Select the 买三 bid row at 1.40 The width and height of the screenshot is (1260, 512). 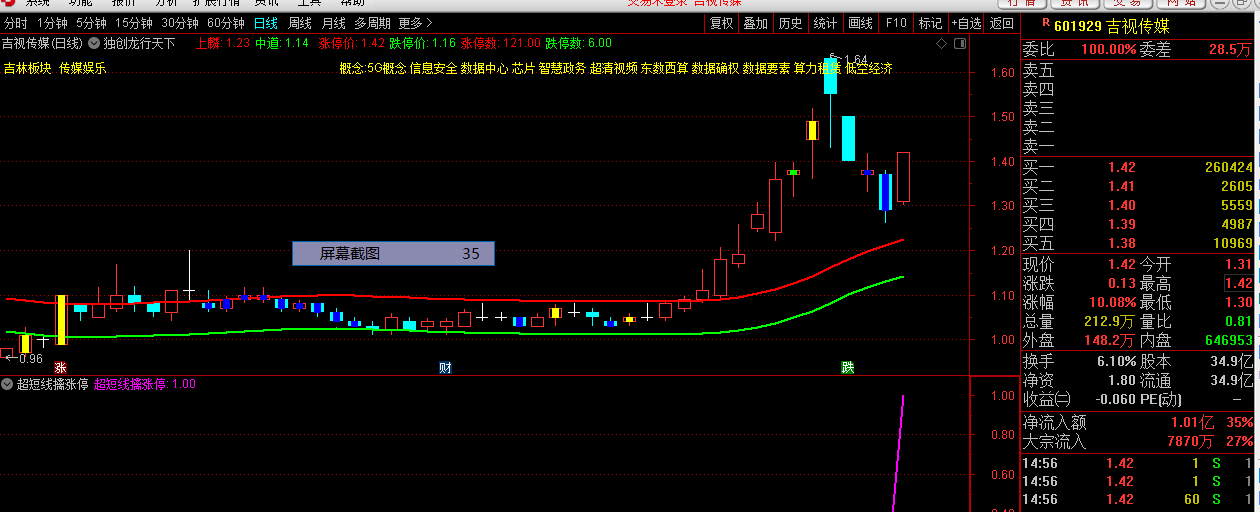(x=1138, y=205)
